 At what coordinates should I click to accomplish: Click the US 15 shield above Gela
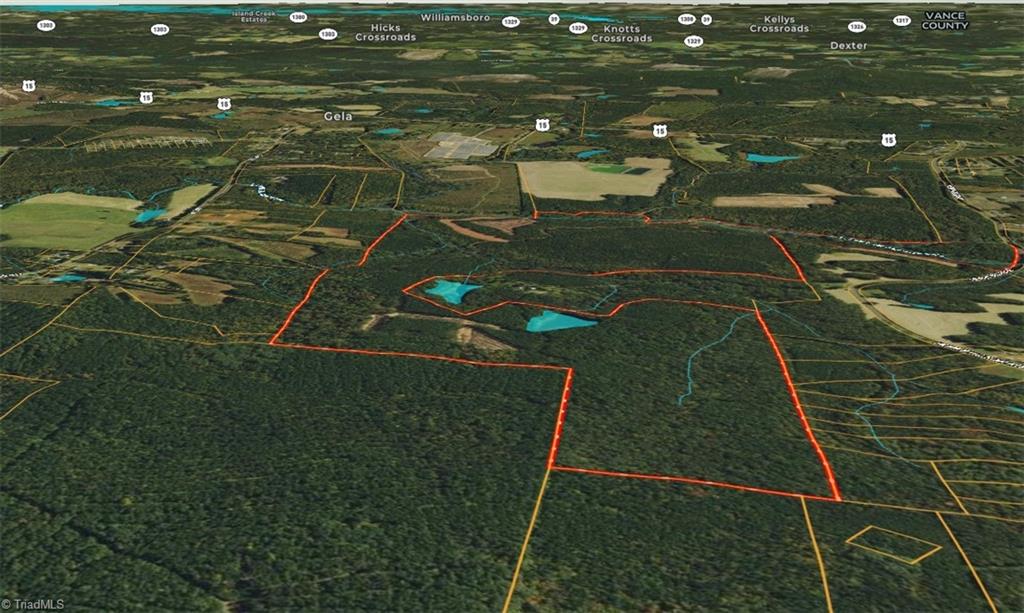224,103
